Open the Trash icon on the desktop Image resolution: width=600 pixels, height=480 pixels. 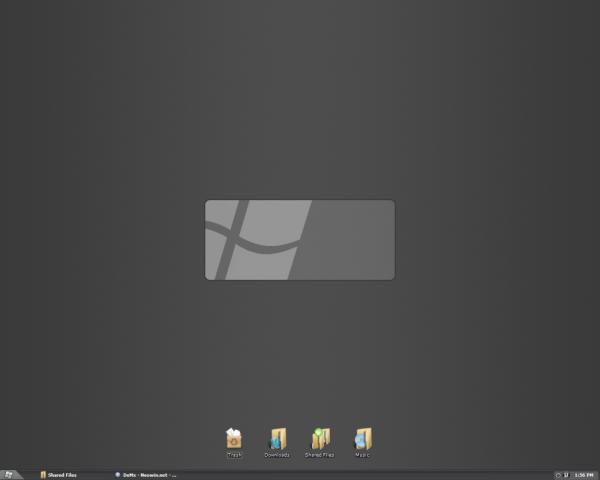click(x=234, y=439)
